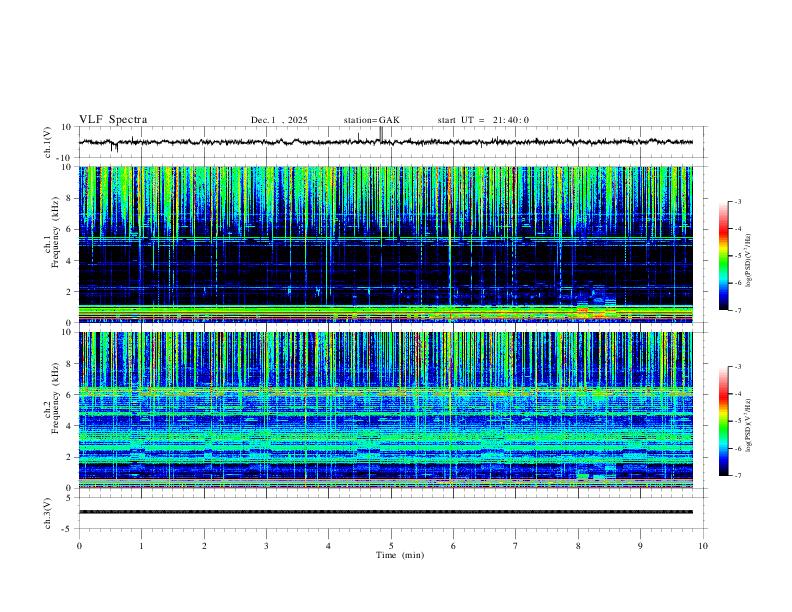This screenshot has height=612, width=792.
Task: Click the ch.1 spectrogram plot area
Action: [386, 244]
